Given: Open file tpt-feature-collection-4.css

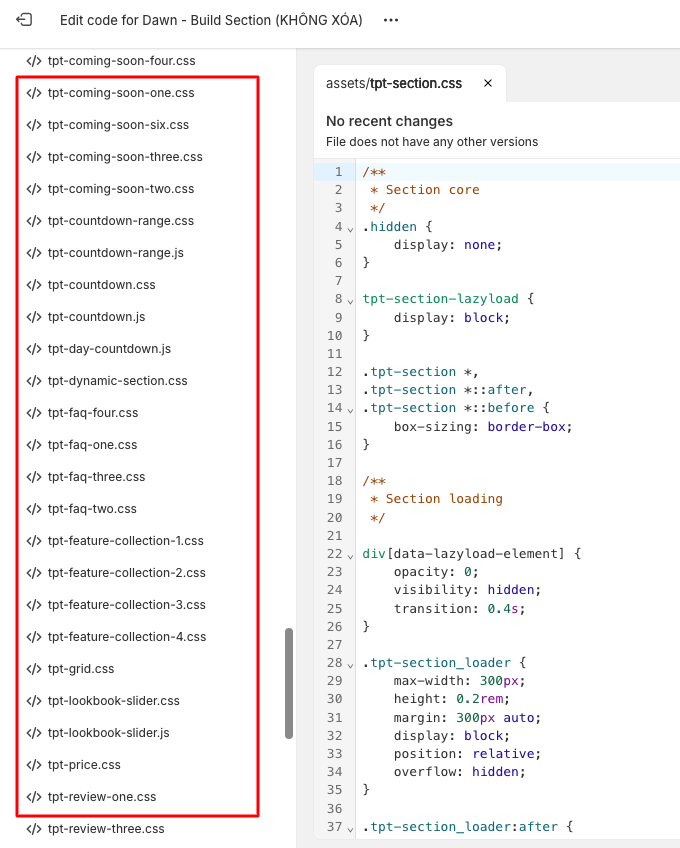Looking at the screenshot, I should tap(127, 637).
